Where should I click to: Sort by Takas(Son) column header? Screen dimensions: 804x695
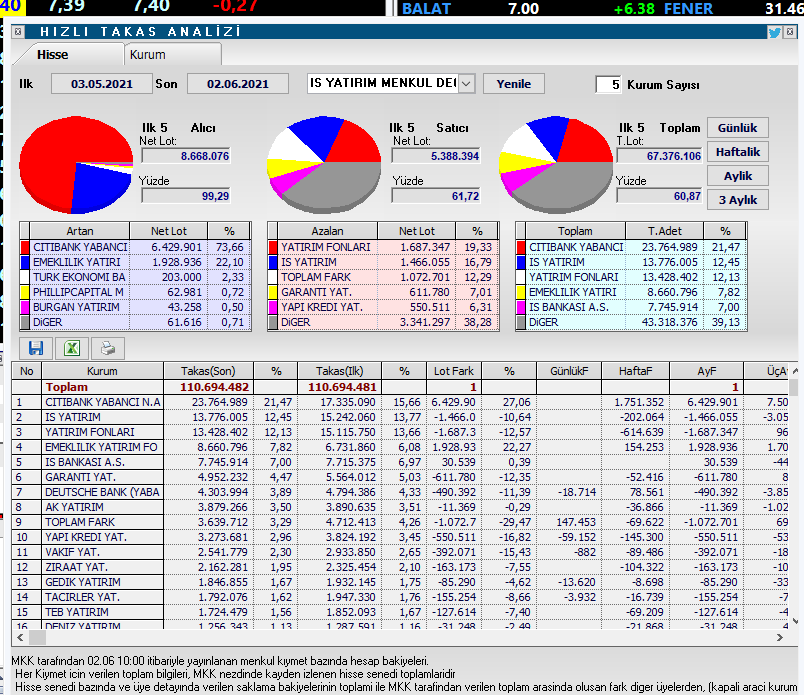click(x=208, y=371)
